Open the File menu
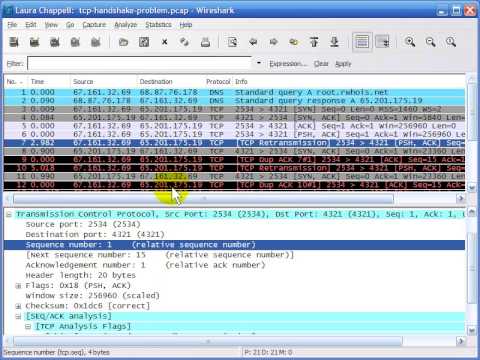 (x=12, y=25)
